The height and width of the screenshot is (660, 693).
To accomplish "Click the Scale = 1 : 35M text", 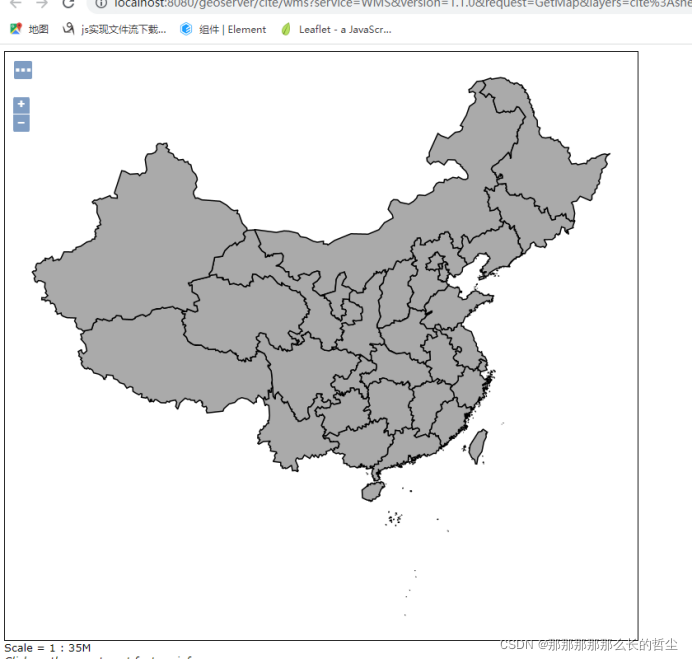I will coord(47,648).
